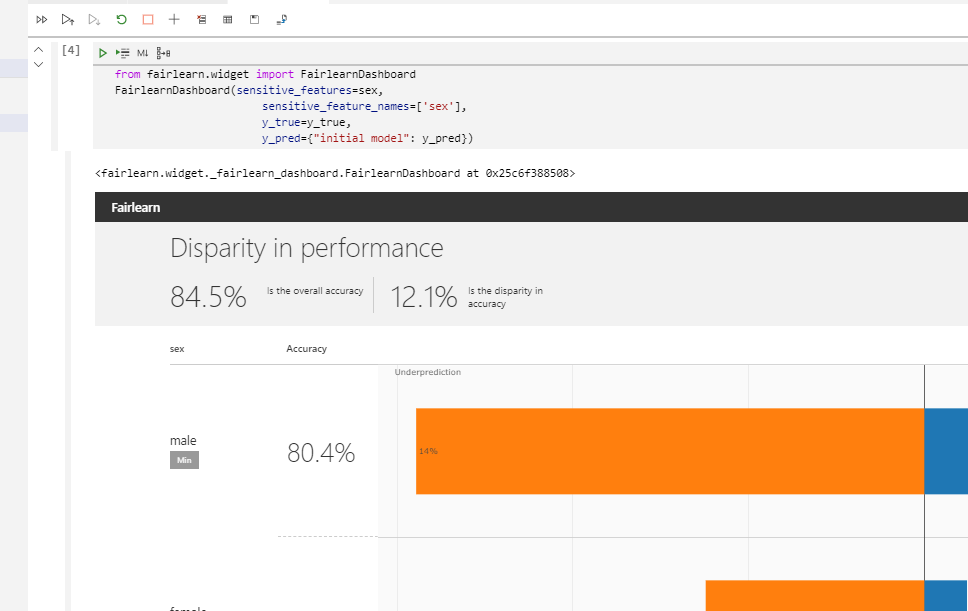The height and width of the screenshot is (611, 968).
Task: Click 'y_true=y_true' code line
Action: [306, 122]
